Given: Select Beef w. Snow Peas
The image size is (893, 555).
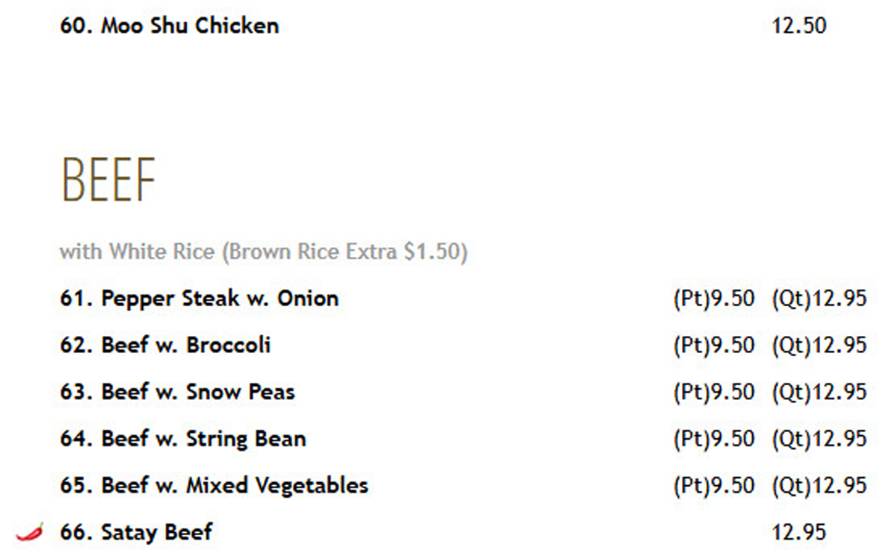Looking at the screenshot, I should [x=178, y=392].
